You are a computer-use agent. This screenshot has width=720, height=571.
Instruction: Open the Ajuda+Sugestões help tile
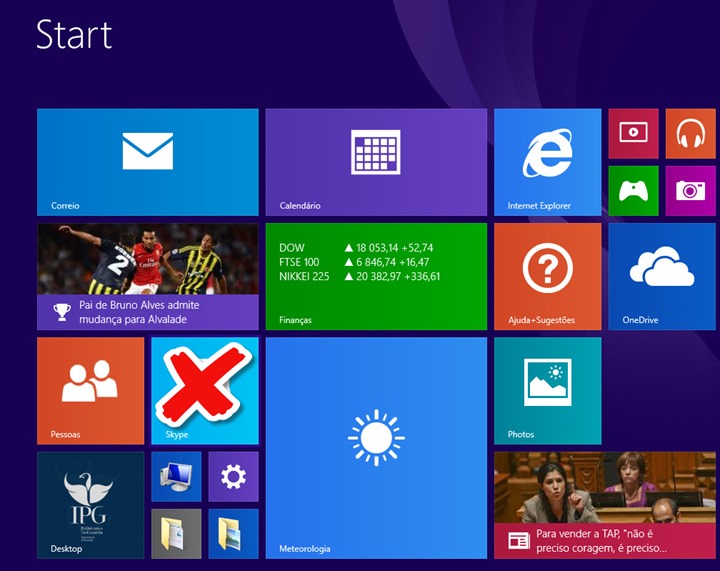(547, 276)
